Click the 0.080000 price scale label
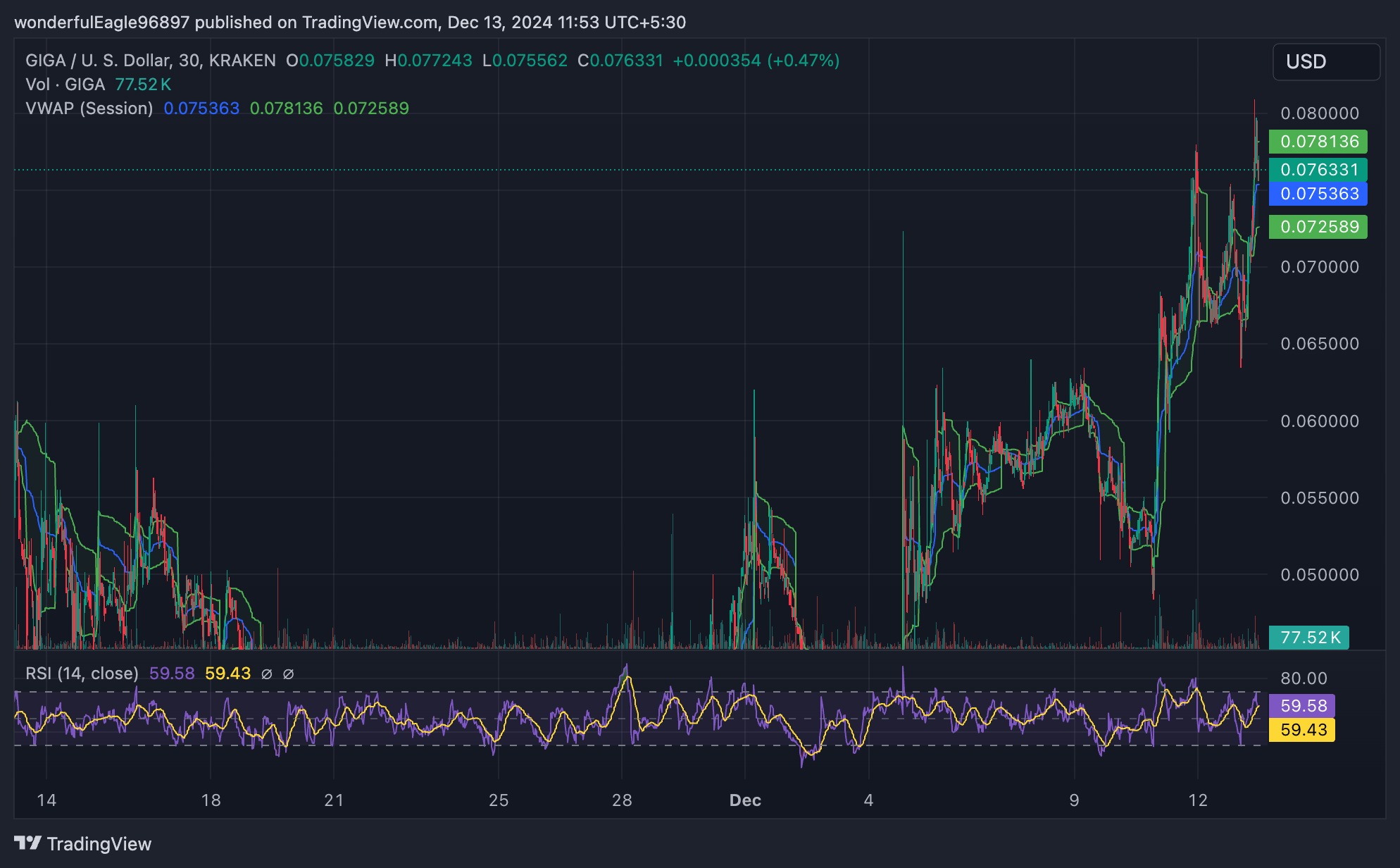Screen dimensions: 1400x868 click(x=1319, y=113)
